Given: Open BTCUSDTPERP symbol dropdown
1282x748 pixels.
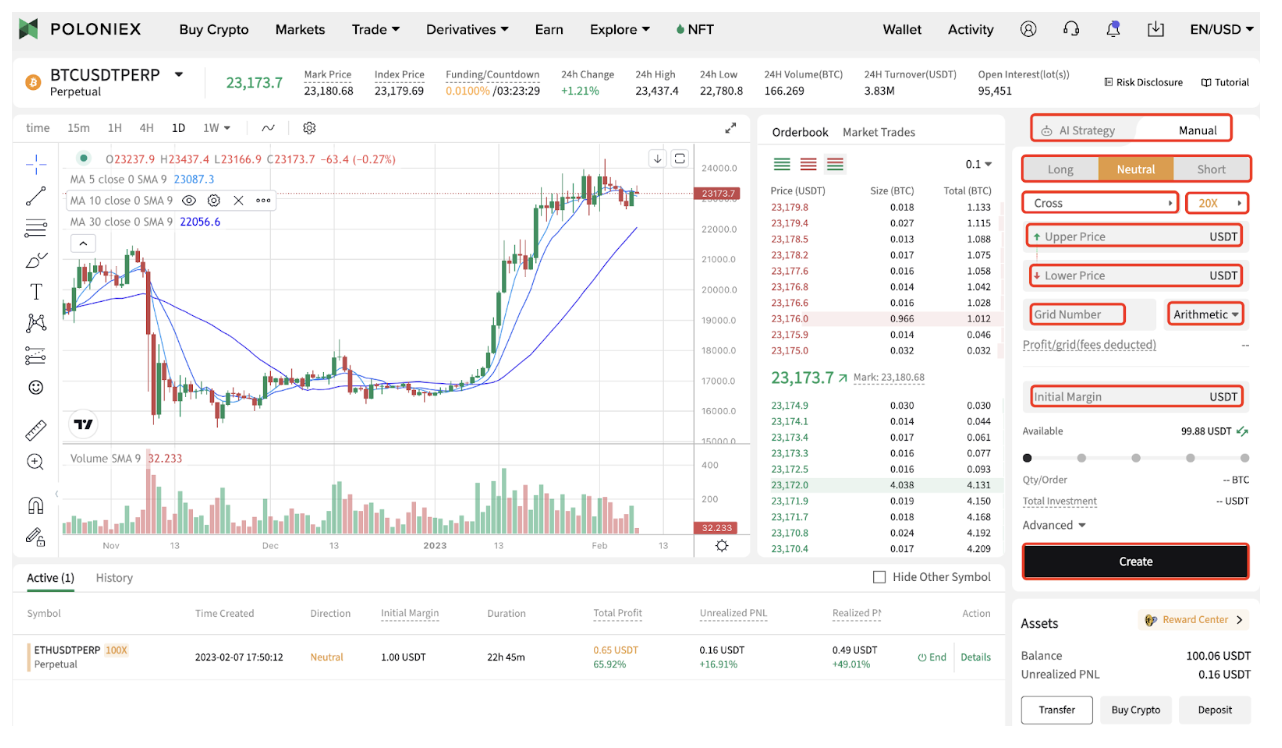Looking at the screenshot, I should coord(179,74).
